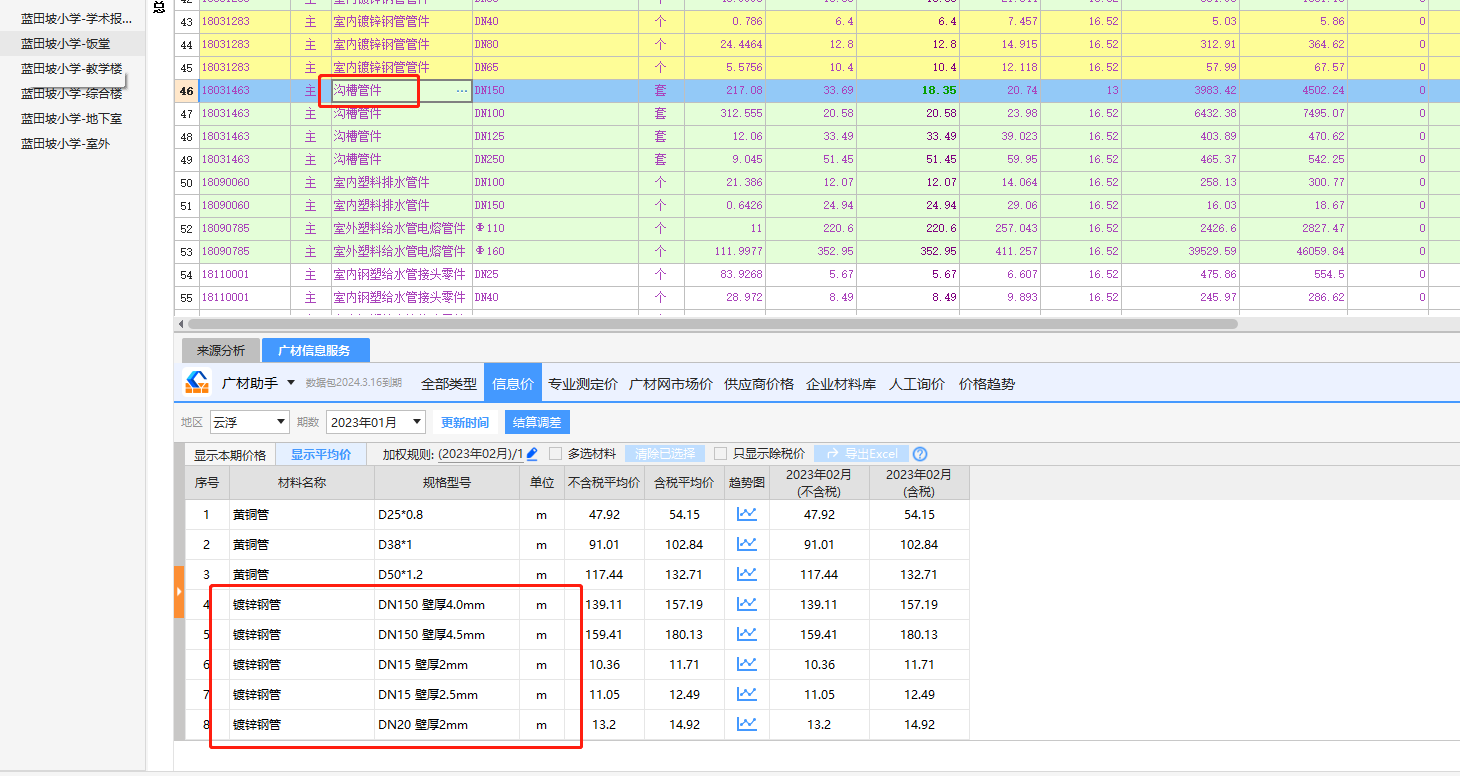The image size is (1460, 776).
Task: Click the 不含税平均价 column header
Action: [x=604, y=482]
